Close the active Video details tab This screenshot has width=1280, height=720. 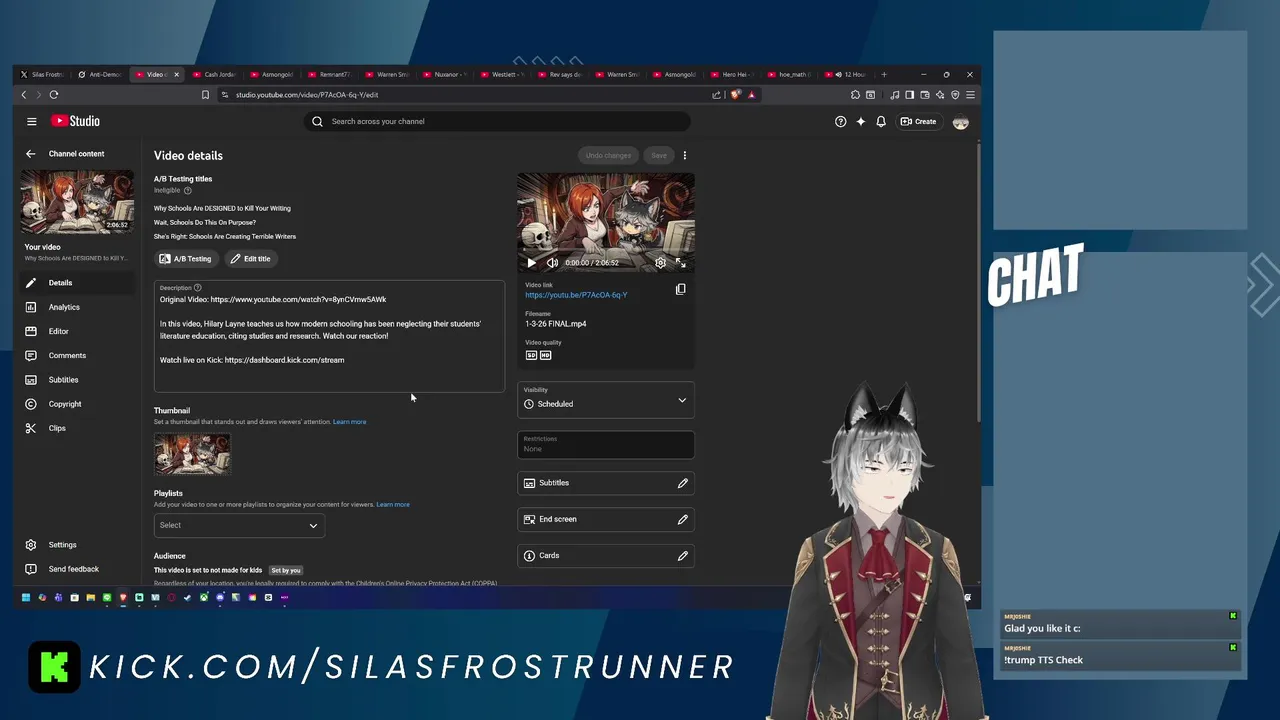(177, 74)
